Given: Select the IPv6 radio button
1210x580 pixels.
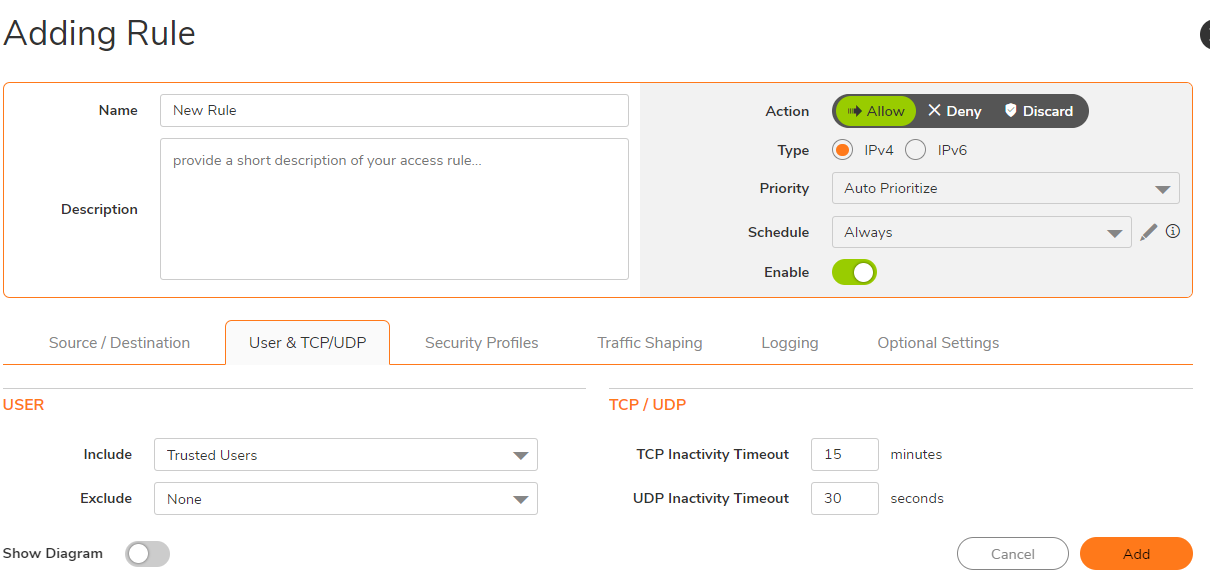Looking at the screenshot, I should click(x=915, y=150).
